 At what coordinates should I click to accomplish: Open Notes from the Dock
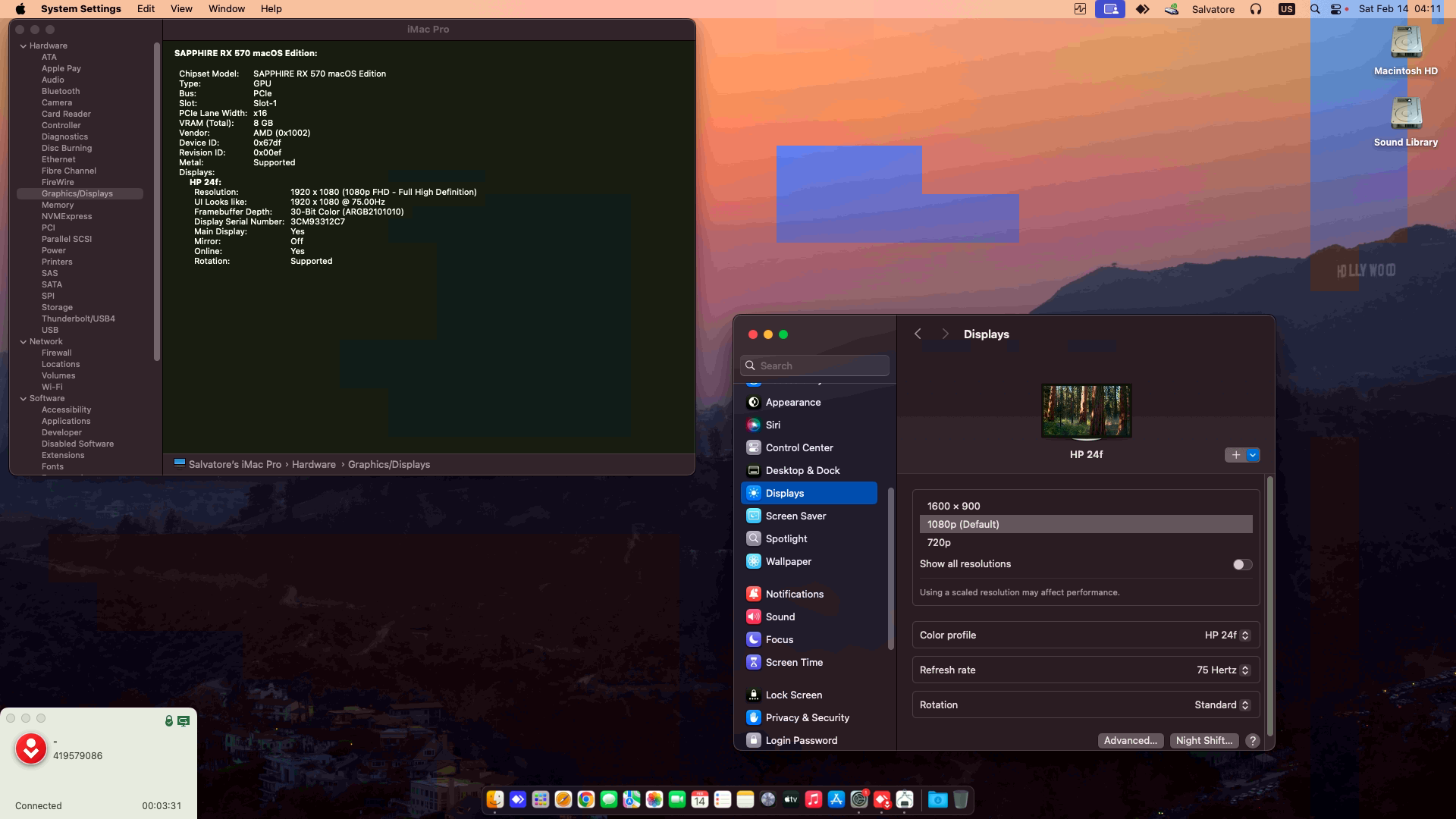click(745, 799)
